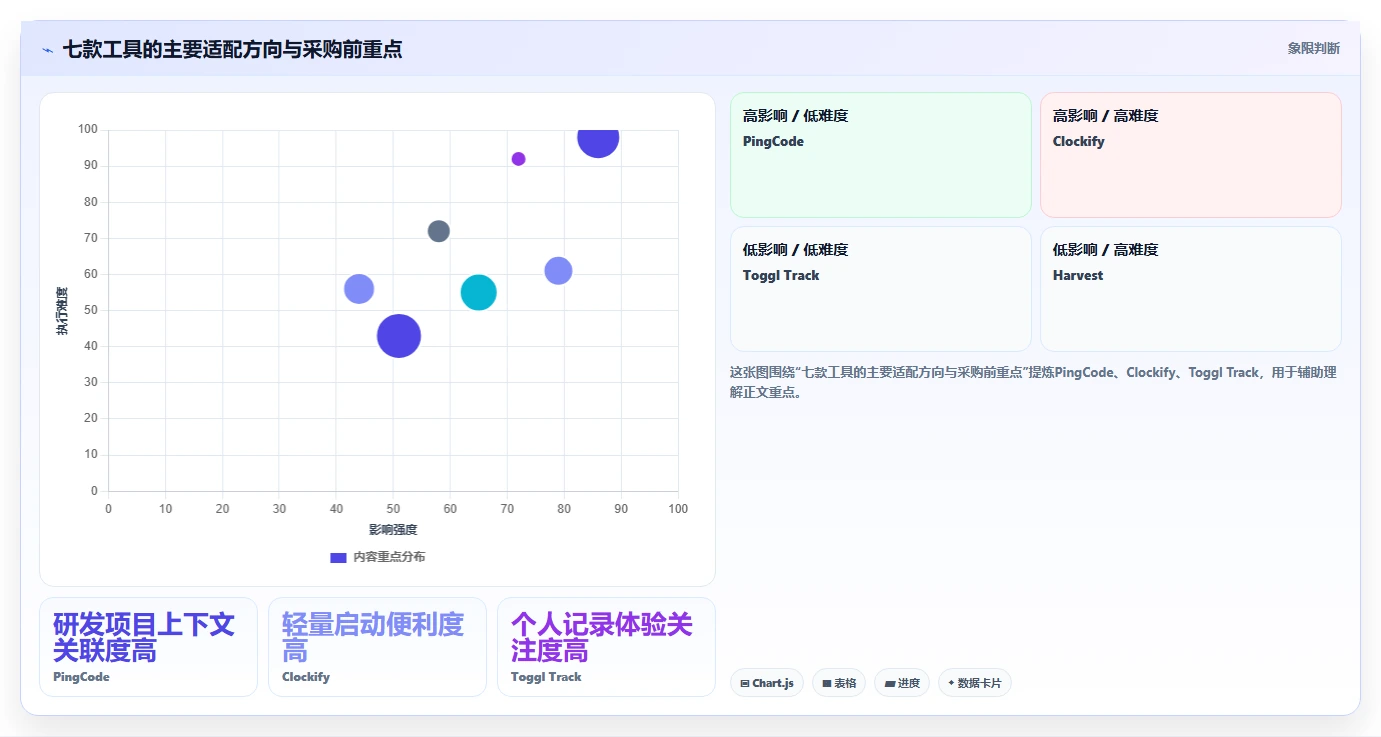1381x737 pixels.
Task: Click the 象限判断 label in the header
Action: [1313, 48]
